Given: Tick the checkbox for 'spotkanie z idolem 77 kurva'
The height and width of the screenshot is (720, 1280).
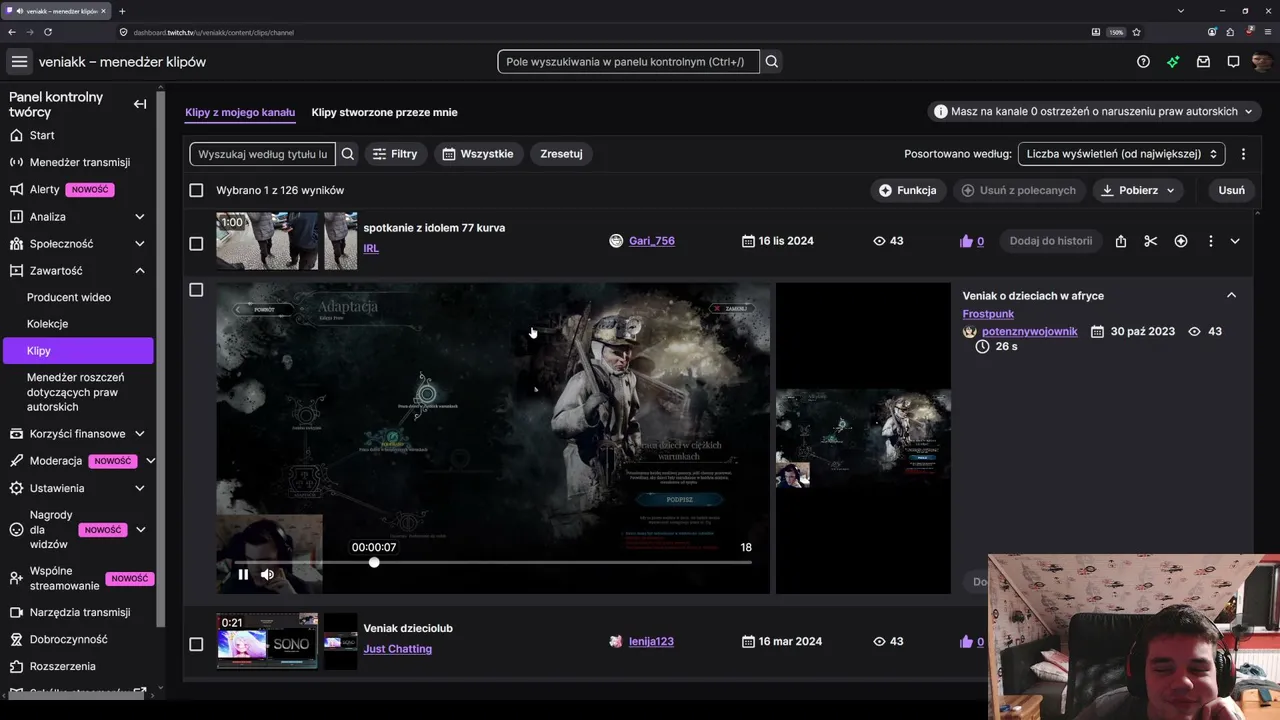Looking at the screenshot, I should pyautogui.click(x=196, y=243).
